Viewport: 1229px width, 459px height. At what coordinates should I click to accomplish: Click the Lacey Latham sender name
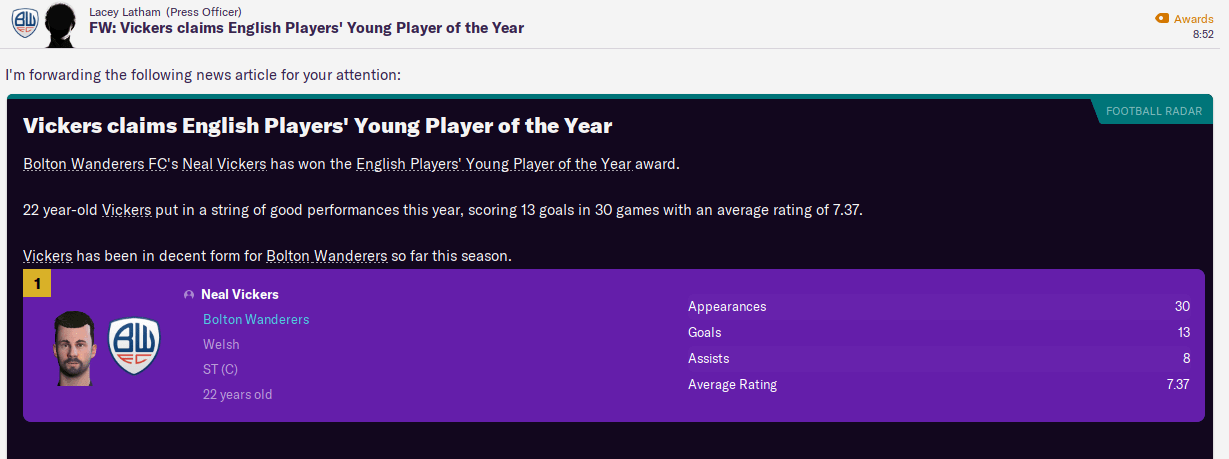click(x=125, y=11)
